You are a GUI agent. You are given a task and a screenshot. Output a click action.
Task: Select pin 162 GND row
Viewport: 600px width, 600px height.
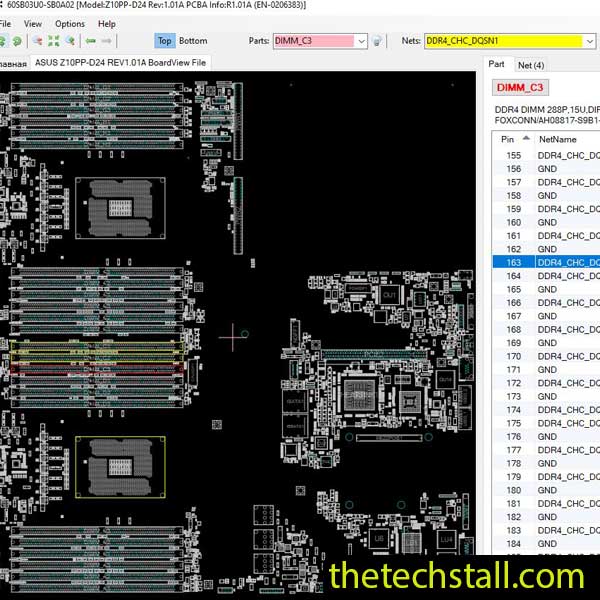point(546,249)
